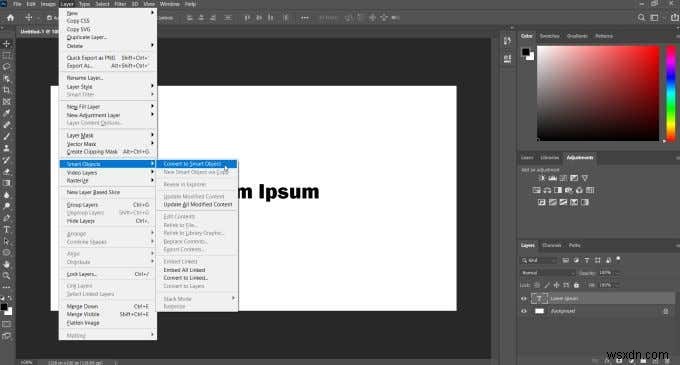Image resolution: width=680 pixels, height=365 pixels.
Task: Switch to the Channels tab
Action: pyautogui.click(x=551, y=245)
